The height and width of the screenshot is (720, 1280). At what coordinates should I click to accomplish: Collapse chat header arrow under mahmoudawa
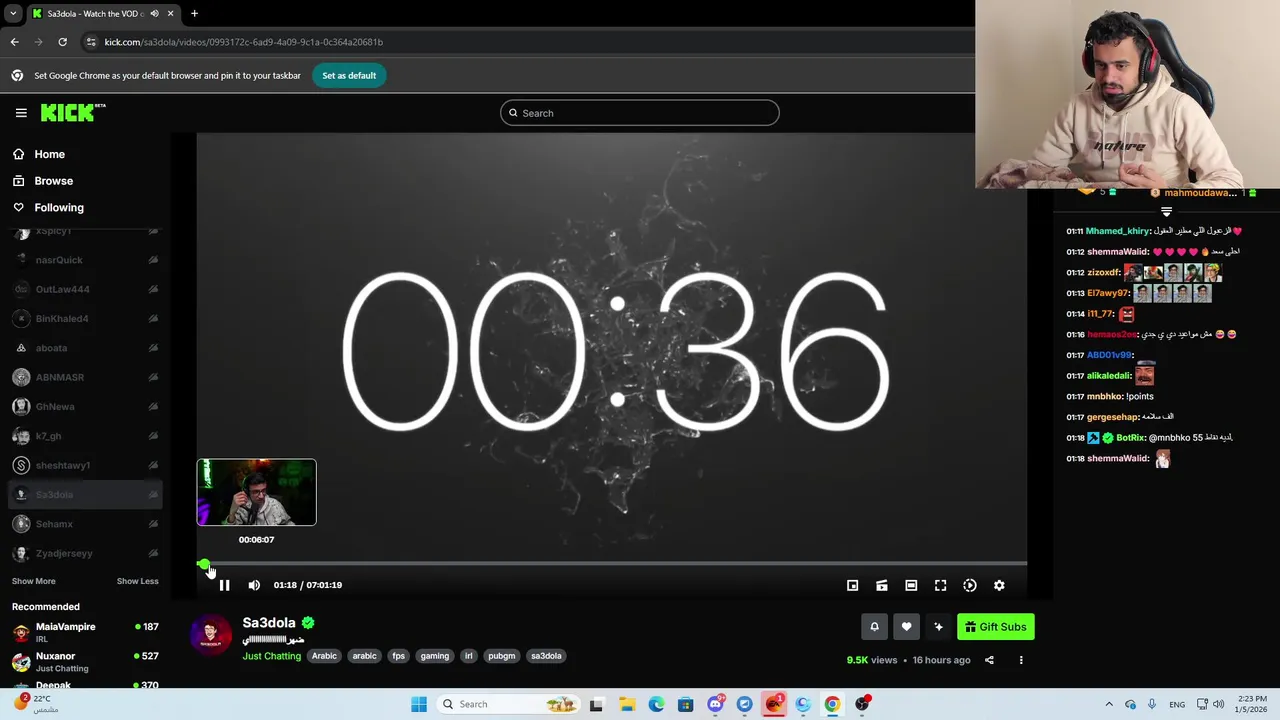[x=1166, y=212]
